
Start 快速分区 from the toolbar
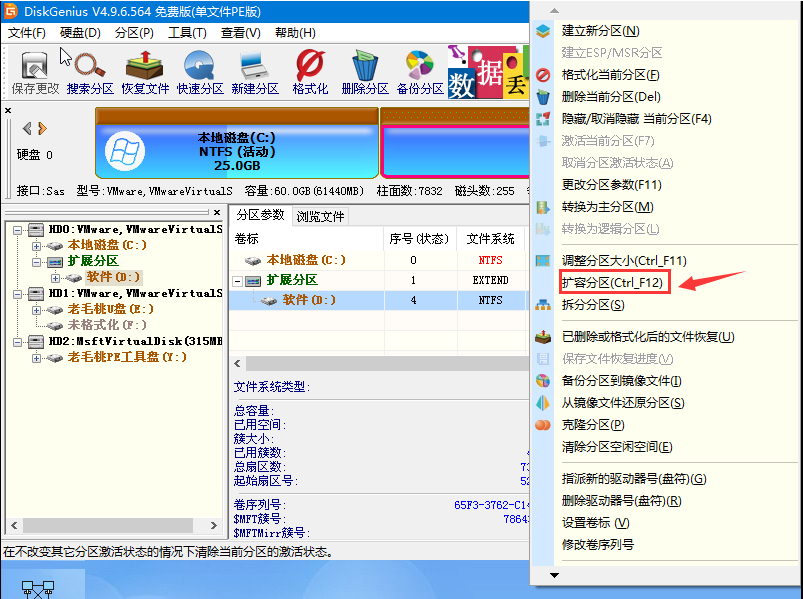[200, 72]
